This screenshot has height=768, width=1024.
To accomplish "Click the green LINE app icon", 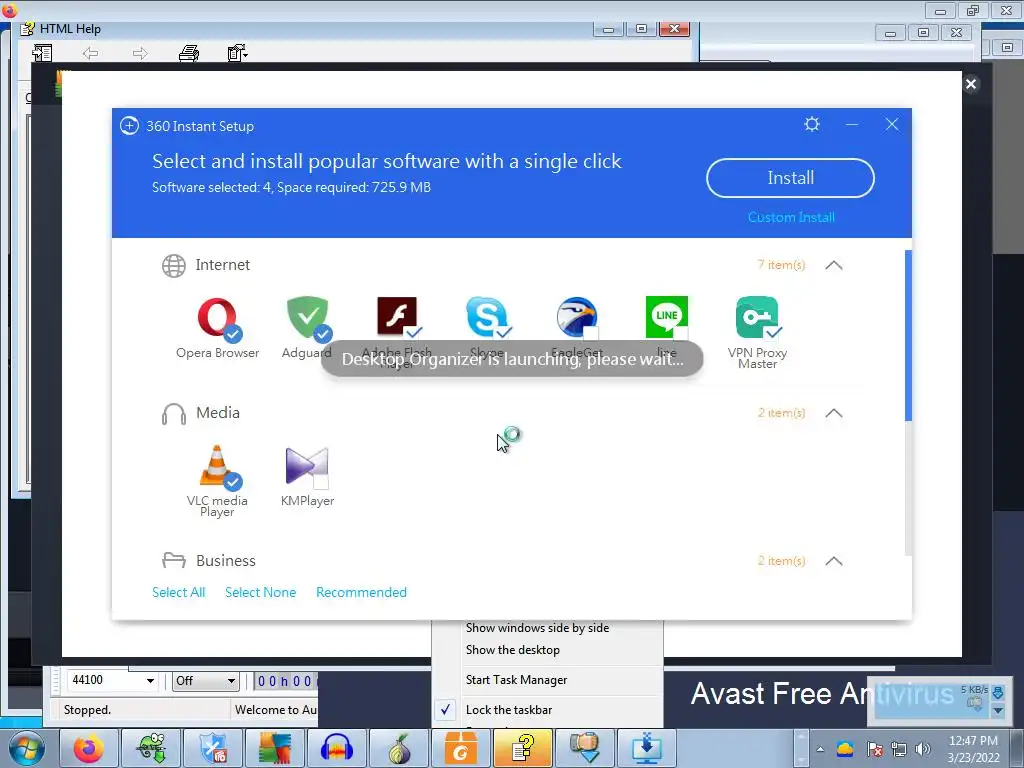I will [x=667, y=316].
